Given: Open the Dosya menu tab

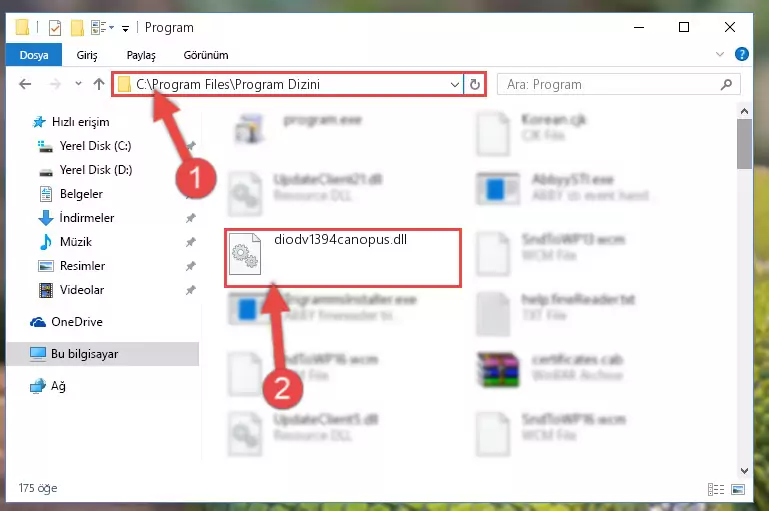Looking at the screenshot, I should coord(34,55).
